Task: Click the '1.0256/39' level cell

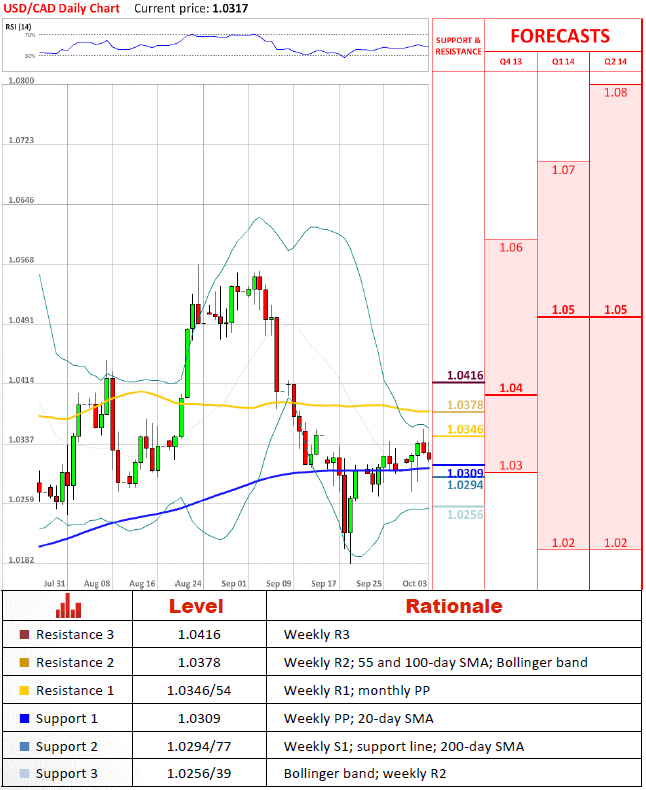Action: [199, 773]
